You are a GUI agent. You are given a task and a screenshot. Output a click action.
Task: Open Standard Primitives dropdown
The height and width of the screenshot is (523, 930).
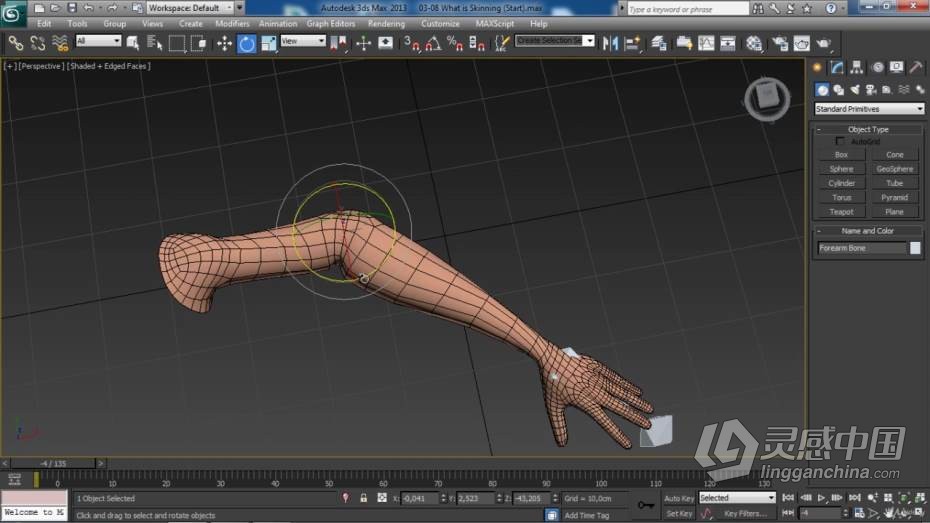pyautogui.click(x=869, y=109)
